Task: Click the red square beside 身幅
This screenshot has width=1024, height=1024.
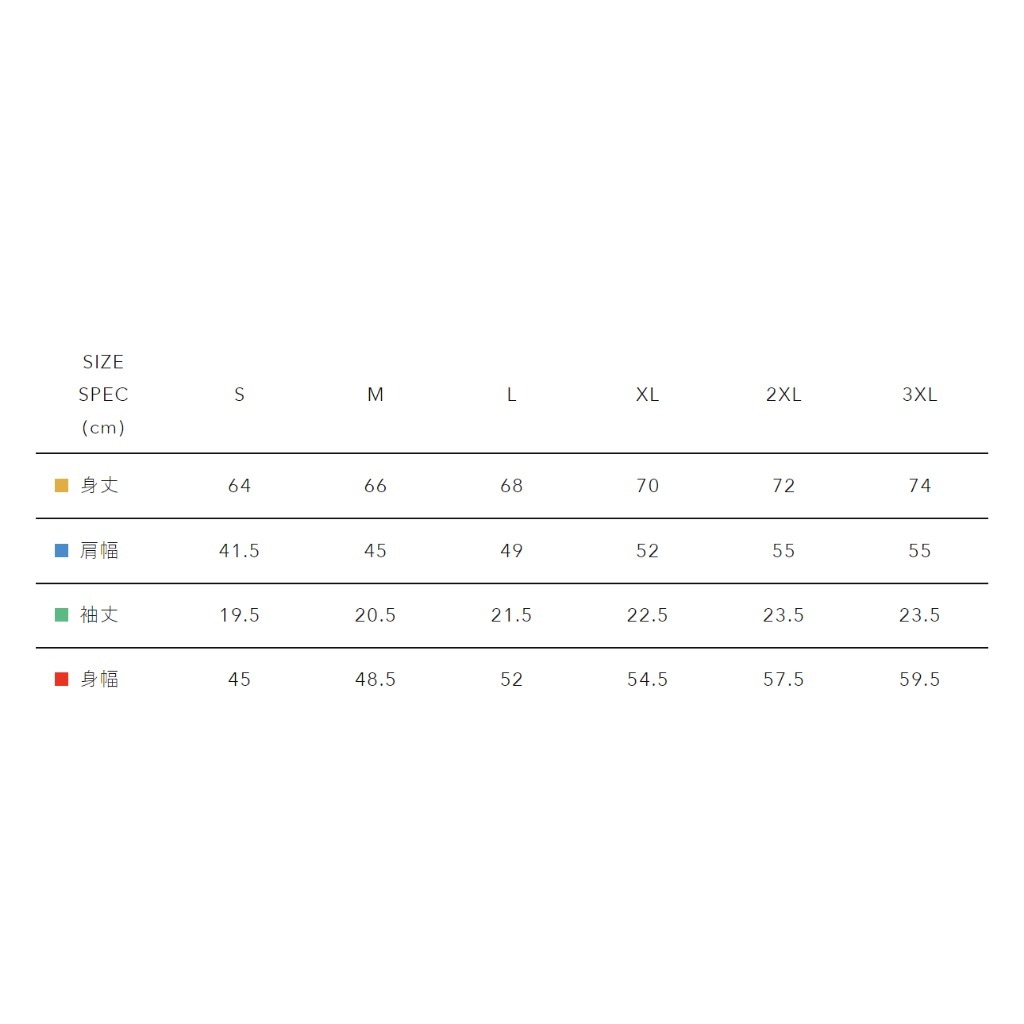Action: (x=61, y=680)
